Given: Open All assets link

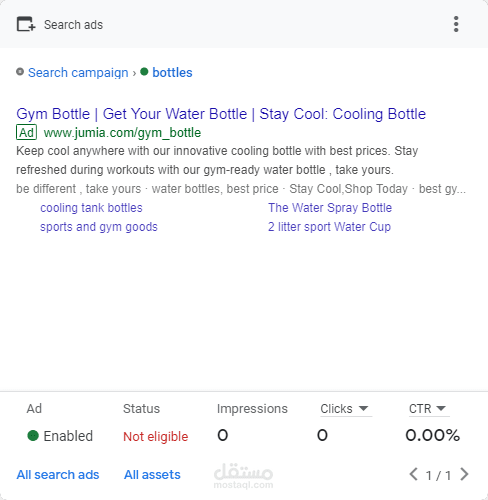Looking at the screenshot, I should click(152, 475).
